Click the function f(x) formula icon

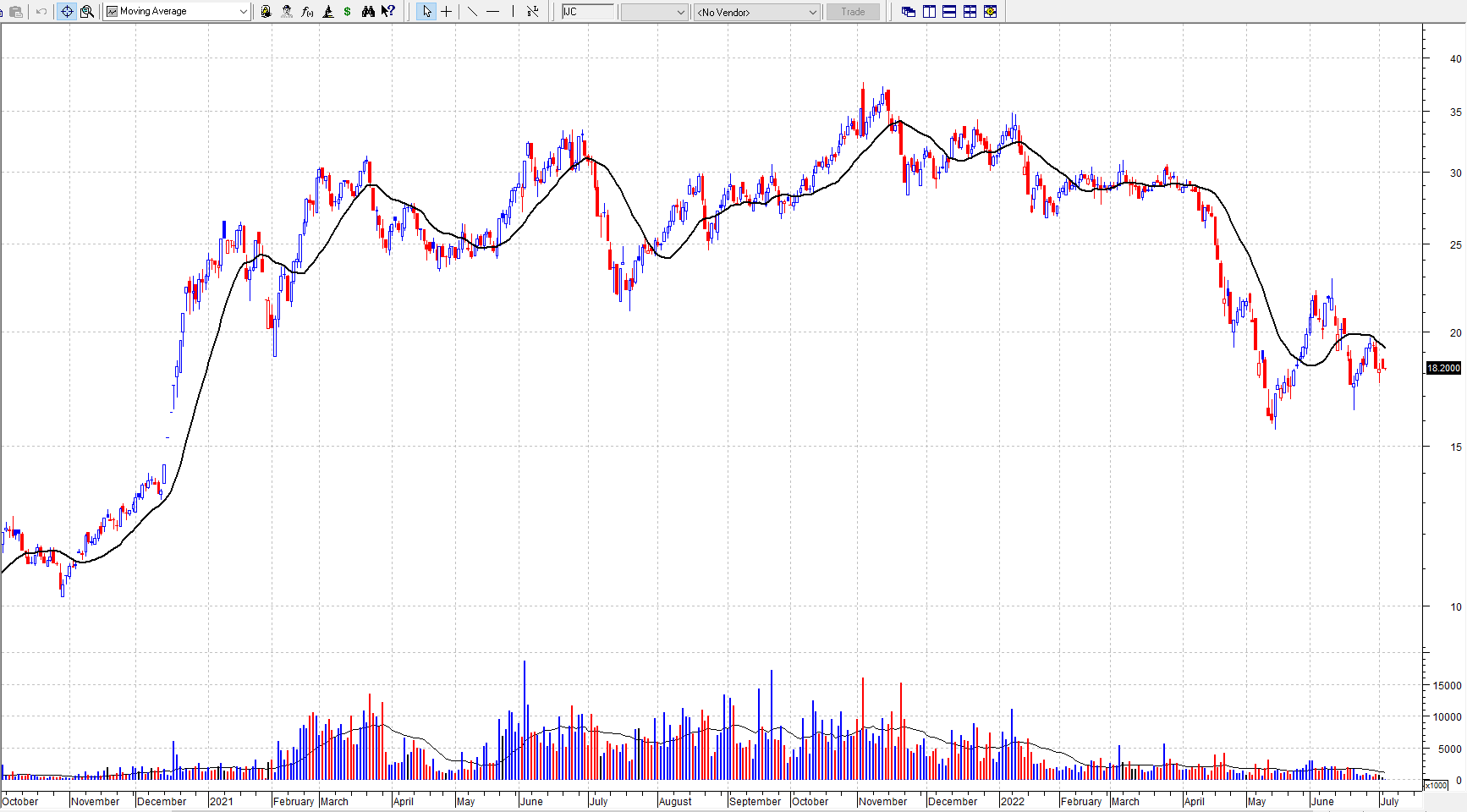(307, 12)
